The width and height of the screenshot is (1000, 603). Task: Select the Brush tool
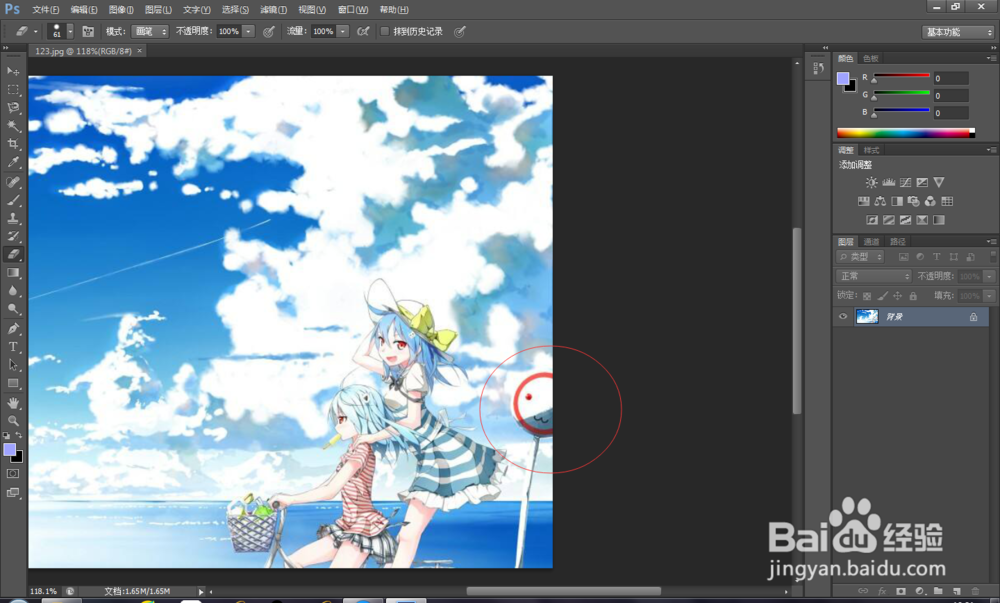[x=13, y=200]
